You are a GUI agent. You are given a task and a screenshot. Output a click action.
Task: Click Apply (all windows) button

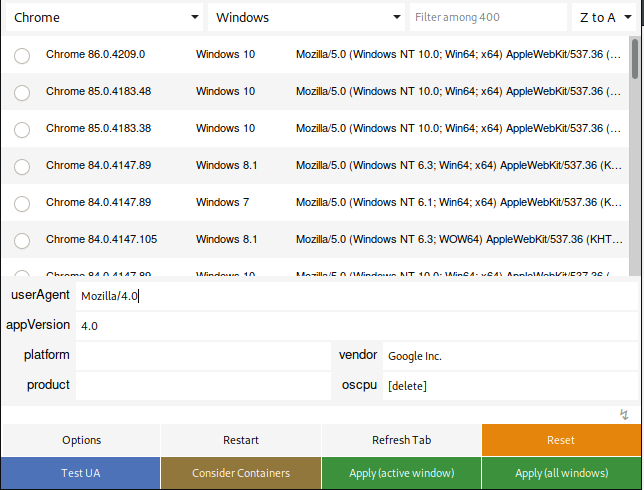tap(561, 473)
